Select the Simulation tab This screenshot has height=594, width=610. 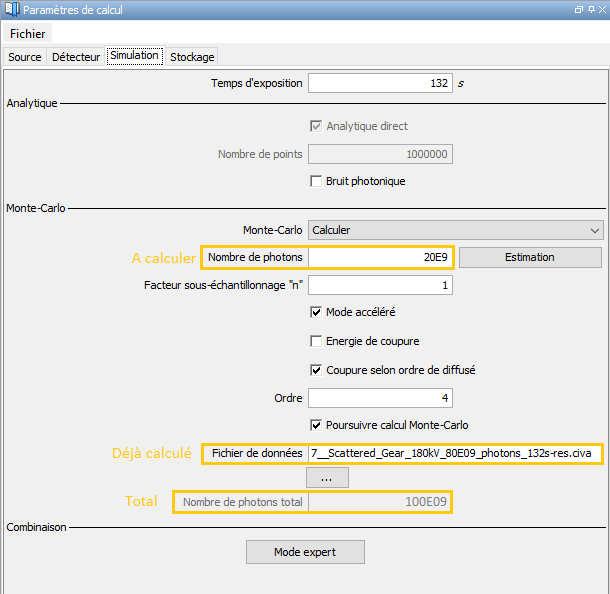click(x=134, y=56)
